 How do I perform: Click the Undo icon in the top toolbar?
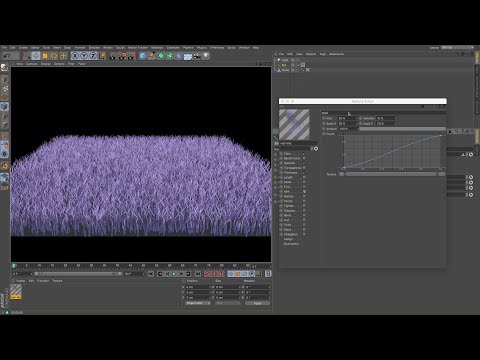click(7, 56)
